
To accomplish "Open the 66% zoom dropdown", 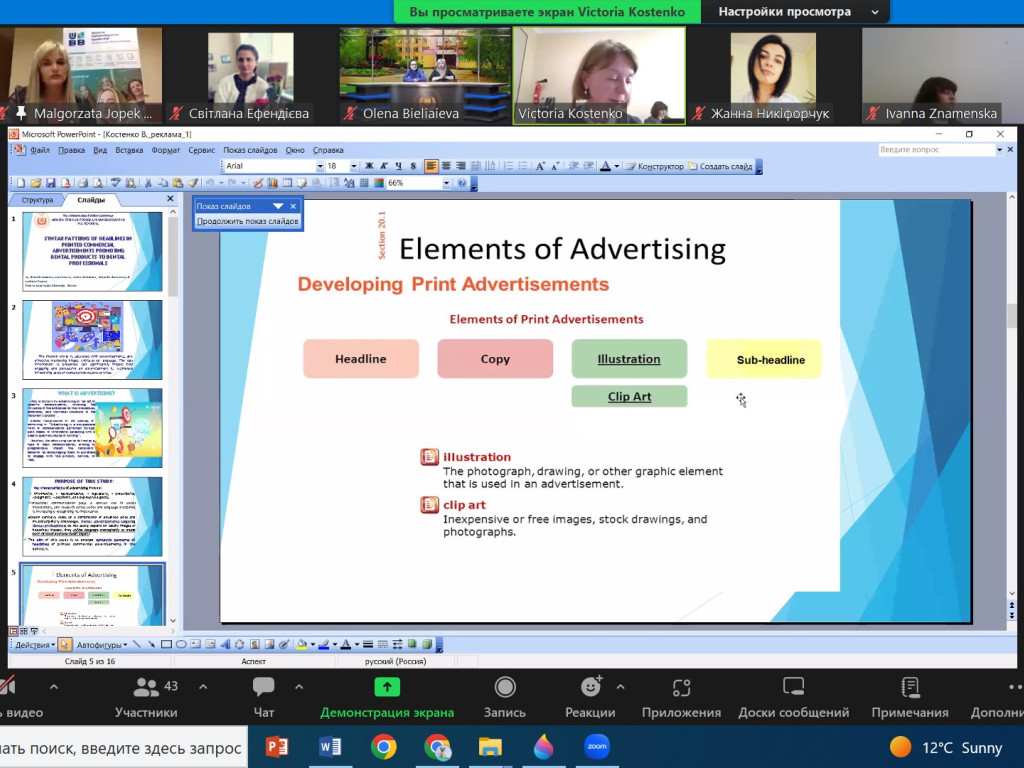I will [447, 184].
